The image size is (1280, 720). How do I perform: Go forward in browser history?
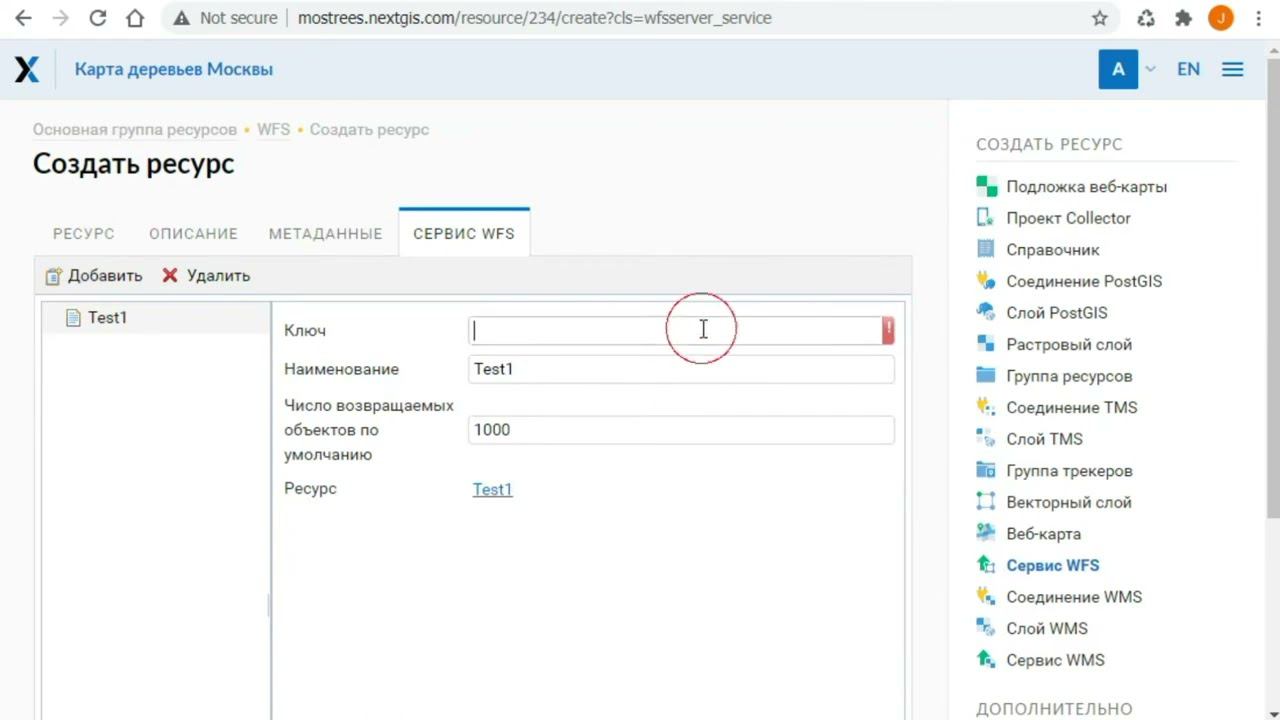(60, 18)
